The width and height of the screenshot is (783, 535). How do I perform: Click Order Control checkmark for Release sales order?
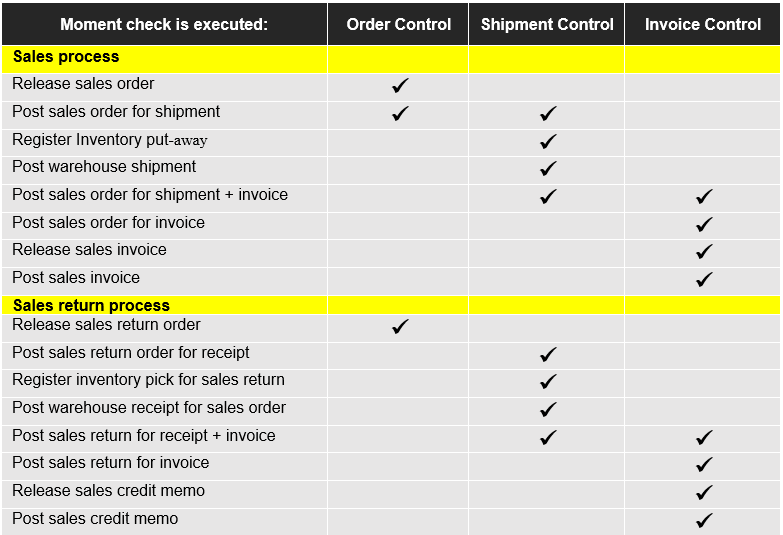(400, 86)
